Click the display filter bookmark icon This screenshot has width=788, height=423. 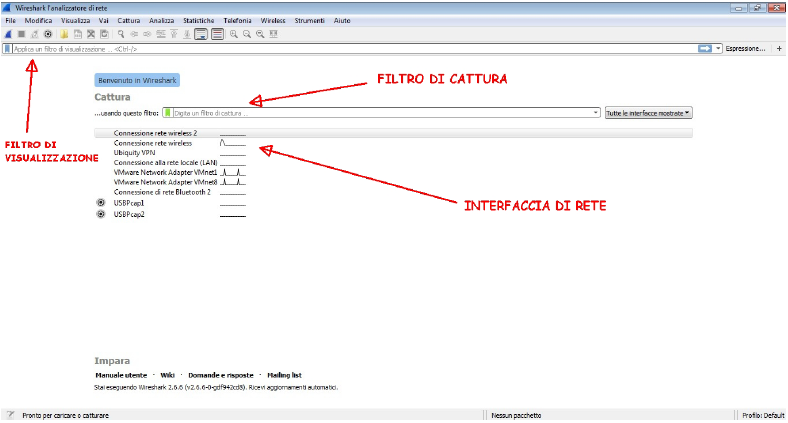[x=7, y=49]
